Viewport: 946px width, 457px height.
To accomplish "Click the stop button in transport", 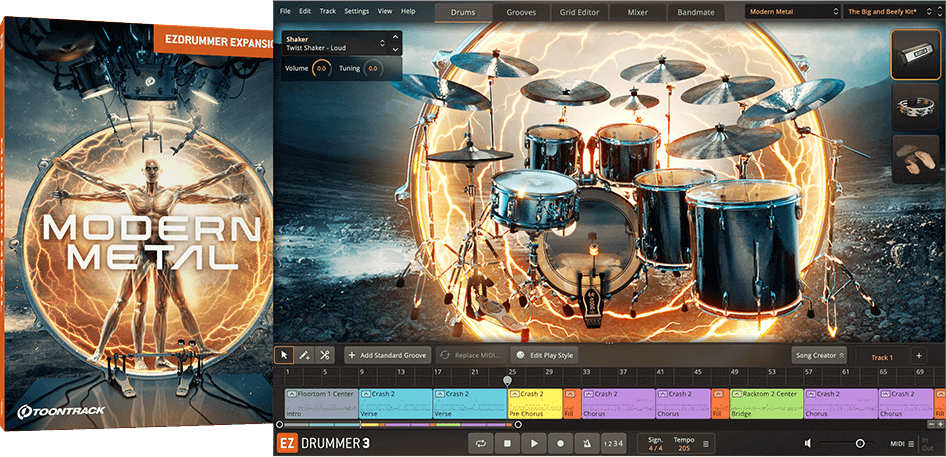I will pos(507,444).
